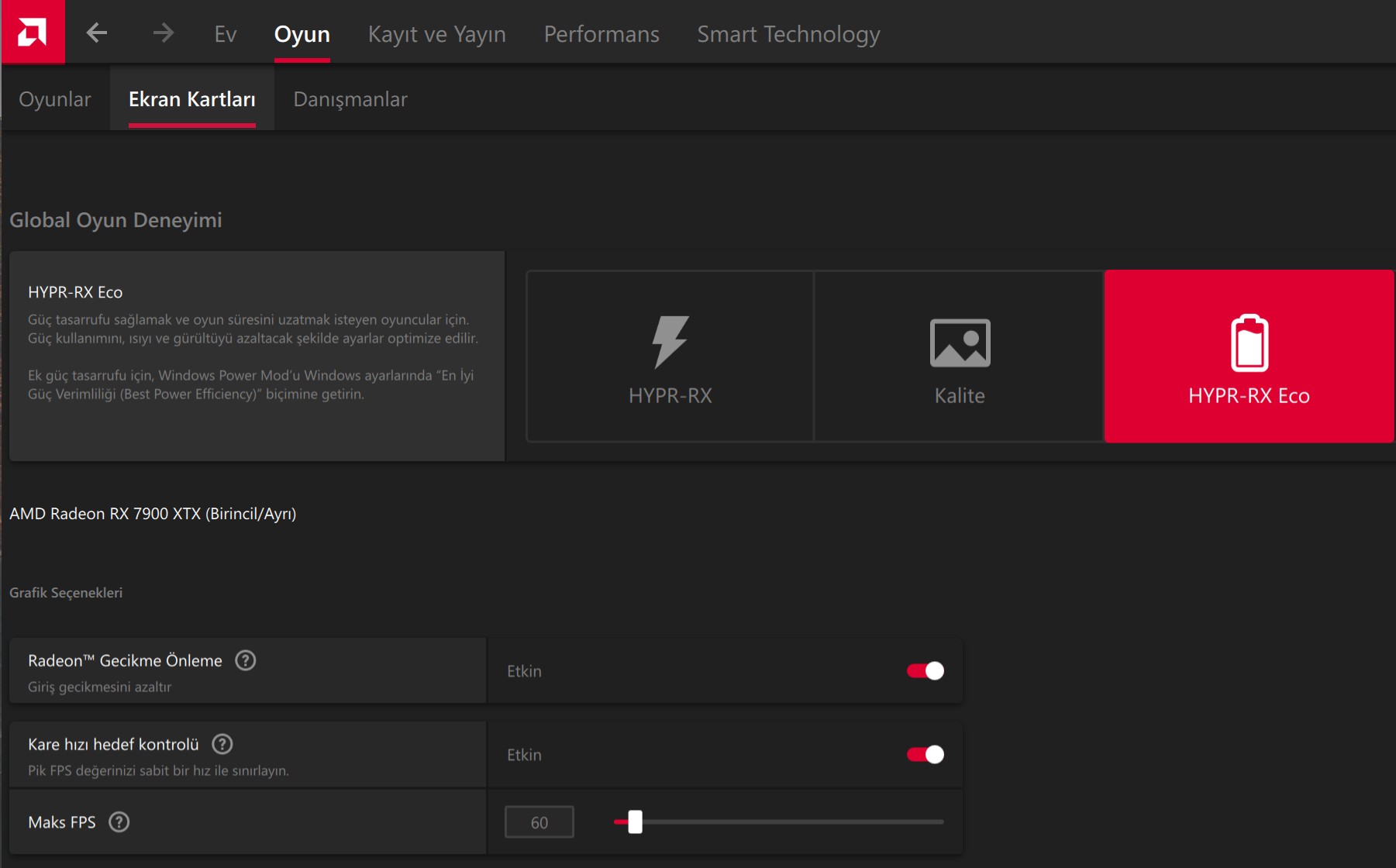Open the Performans tab

tap(601, 34)
